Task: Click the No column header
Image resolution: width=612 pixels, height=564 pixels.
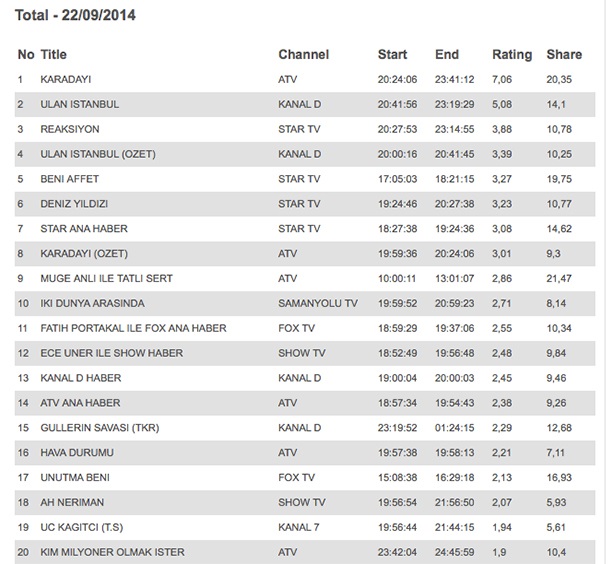Action: (x=25, y=54)
